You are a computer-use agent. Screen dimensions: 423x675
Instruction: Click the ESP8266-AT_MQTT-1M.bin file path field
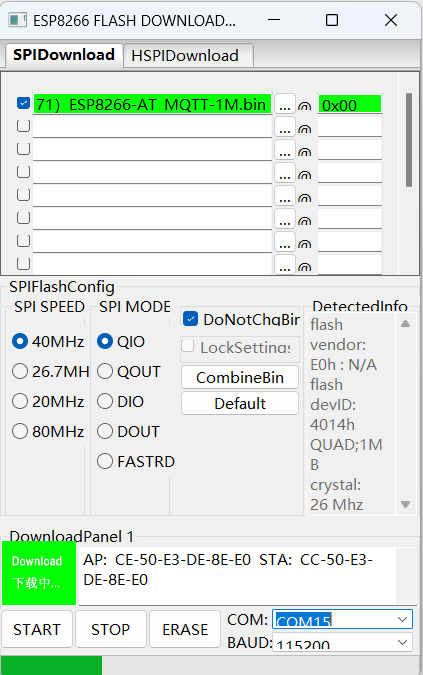click(x=152, y=104)
